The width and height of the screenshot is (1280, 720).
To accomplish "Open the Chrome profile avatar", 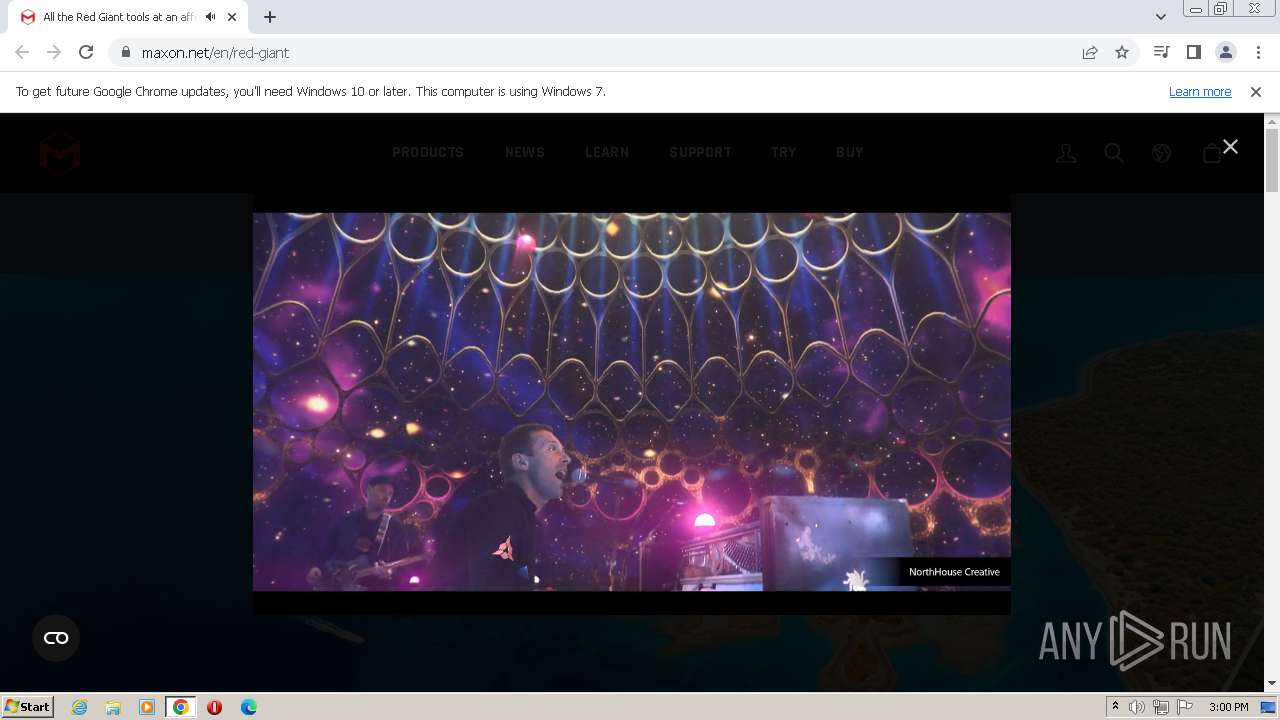I will 1225,52.
